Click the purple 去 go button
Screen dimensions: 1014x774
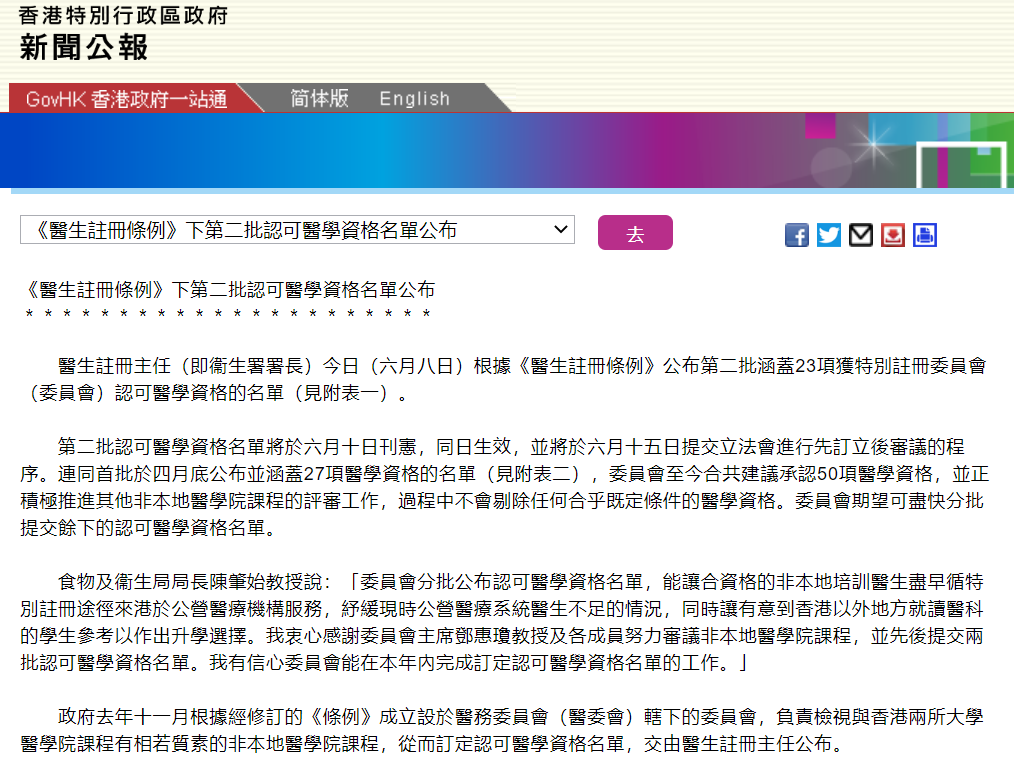pos(635,233)
